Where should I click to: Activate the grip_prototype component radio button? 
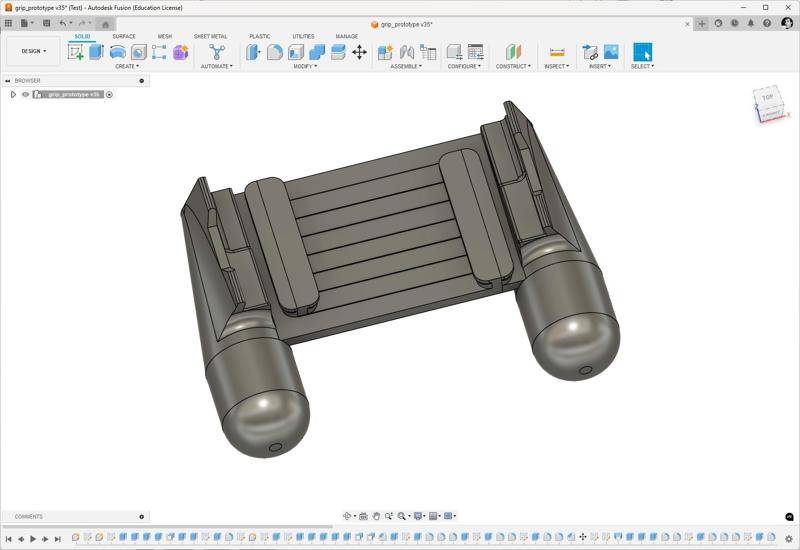coord(110,95)
